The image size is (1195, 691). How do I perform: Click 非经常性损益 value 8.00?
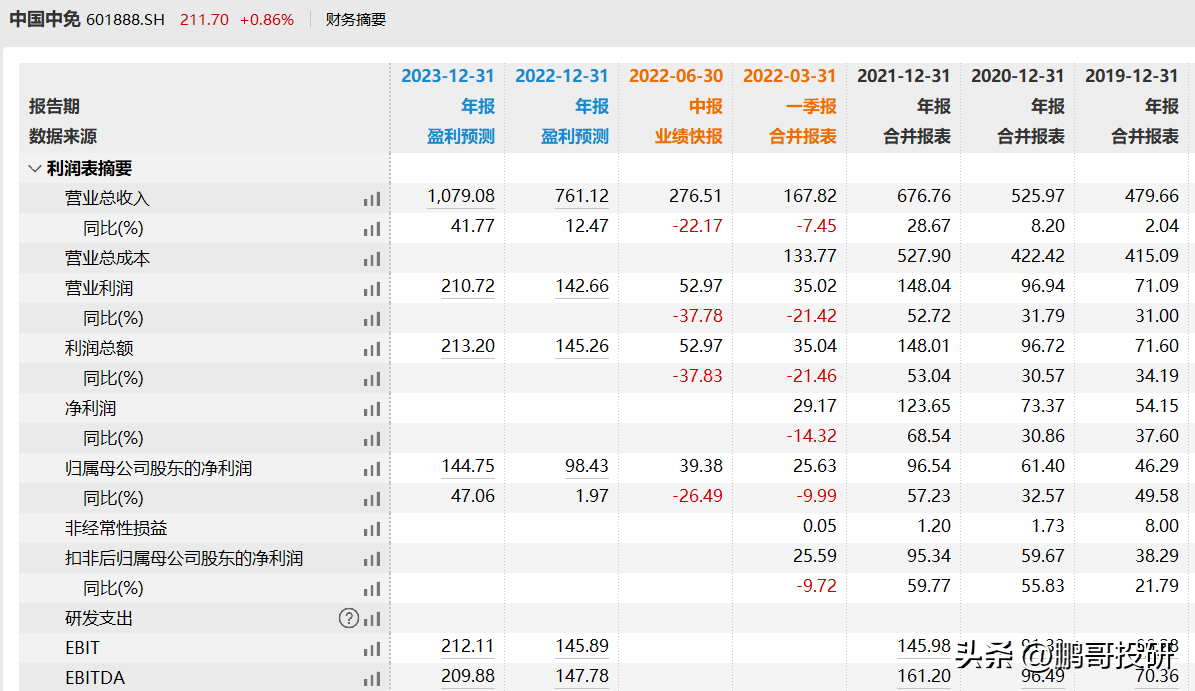coord(1161,526)
